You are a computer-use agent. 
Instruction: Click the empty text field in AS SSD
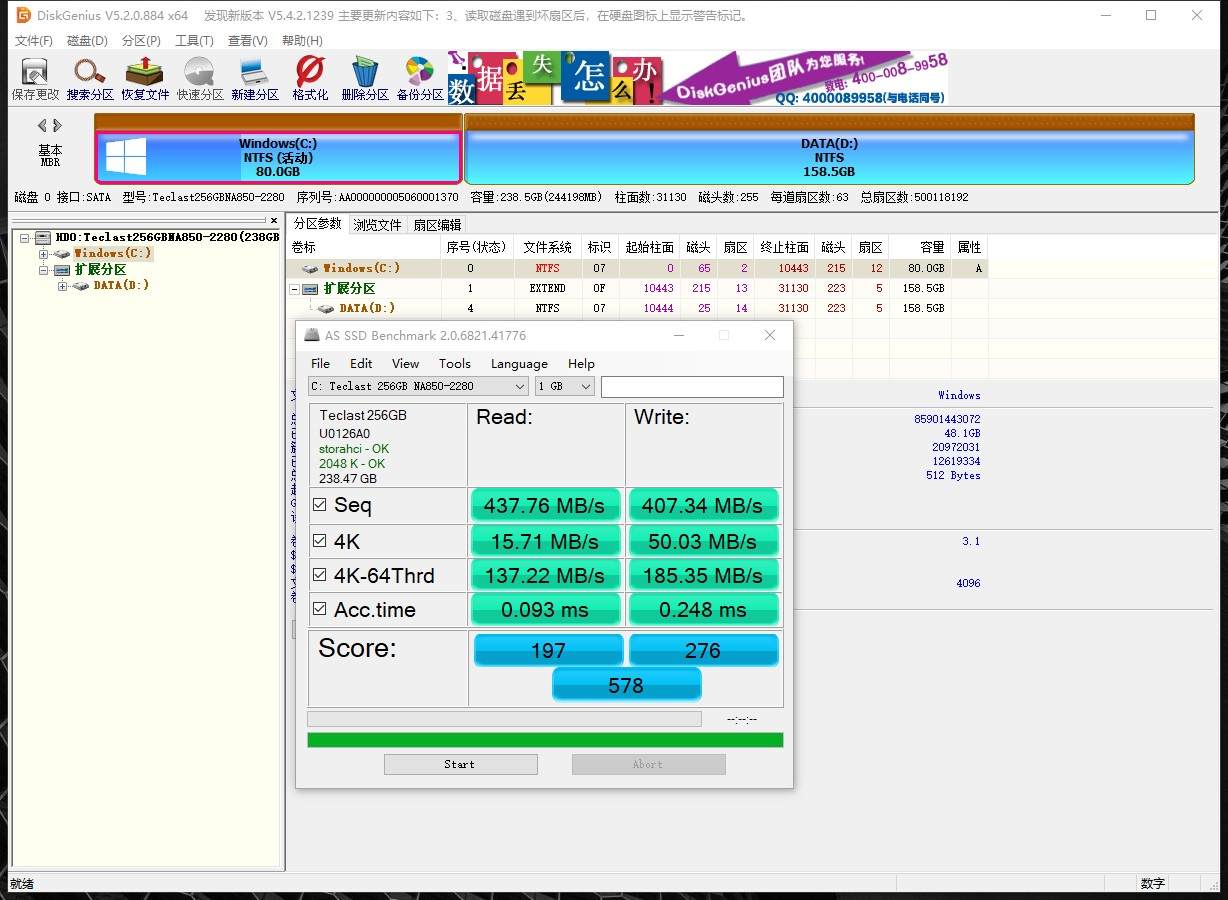click(692, 386)
